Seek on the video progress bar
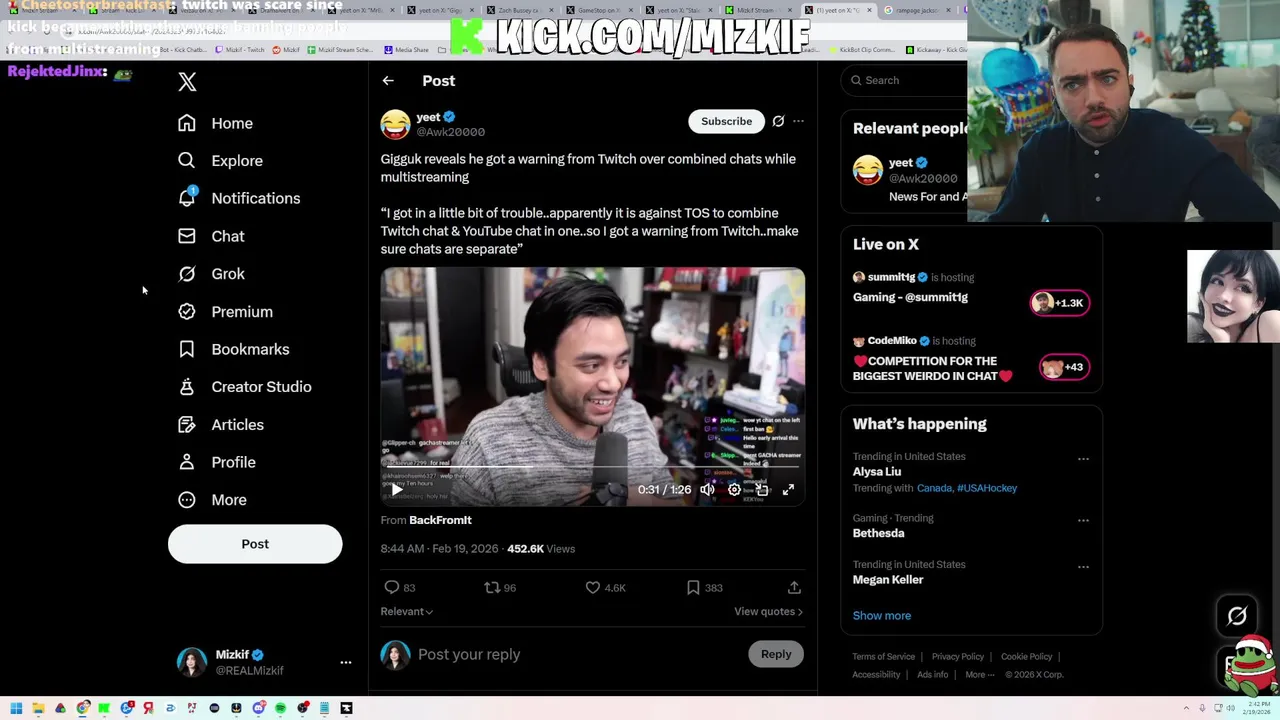Image resolution: width=1280 pixels, height=720 pixels. coord(592,467)
